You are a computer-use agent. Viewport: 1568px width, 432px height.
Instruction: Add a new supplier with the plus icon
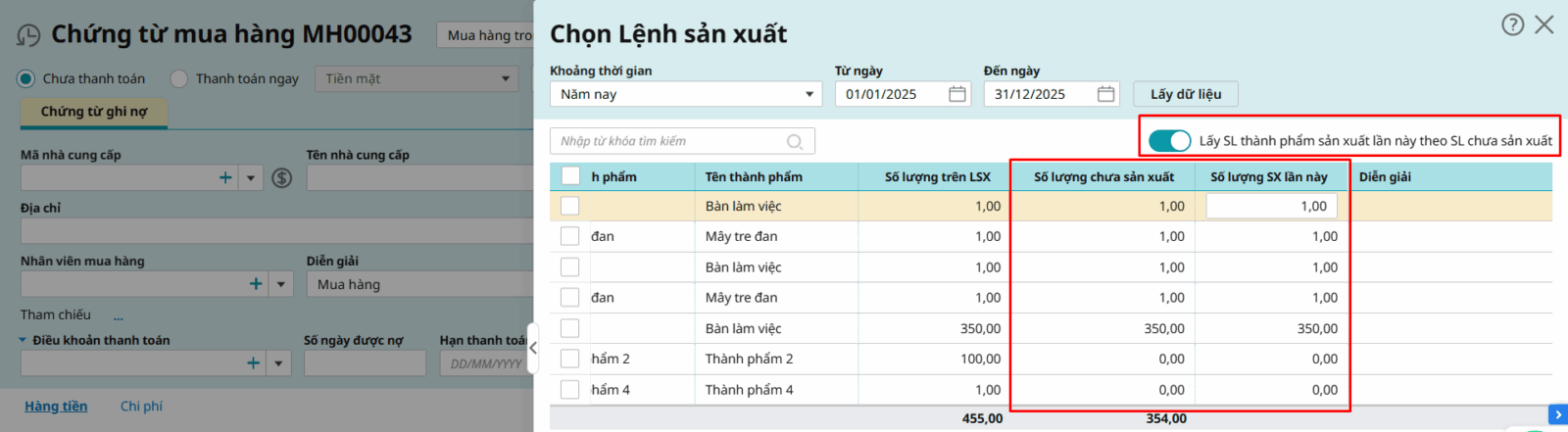click(225, 177)
